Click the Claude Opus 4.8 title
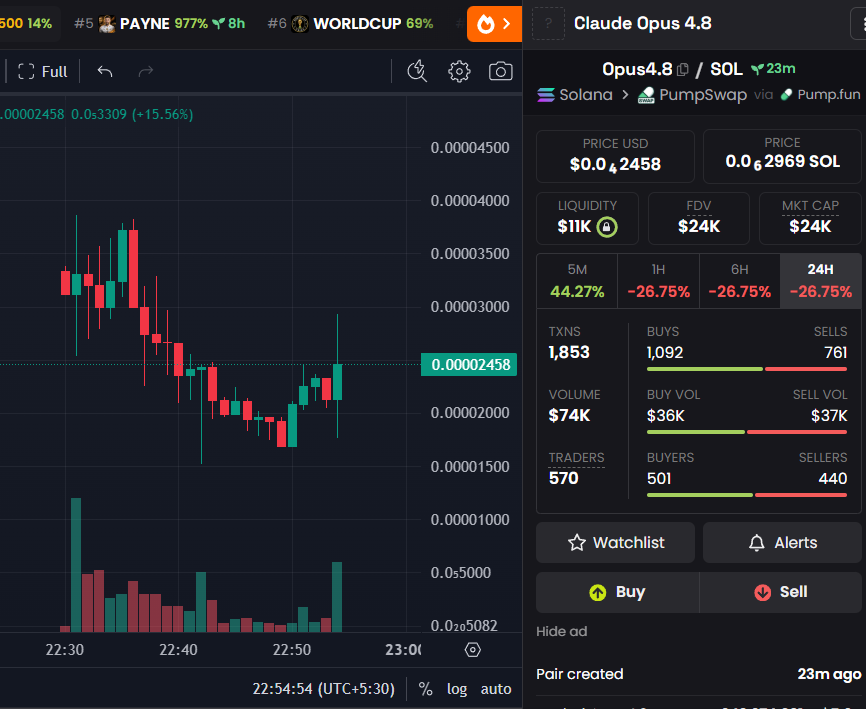The height and width of the screenshot is (709, 866). pos(642,23)
